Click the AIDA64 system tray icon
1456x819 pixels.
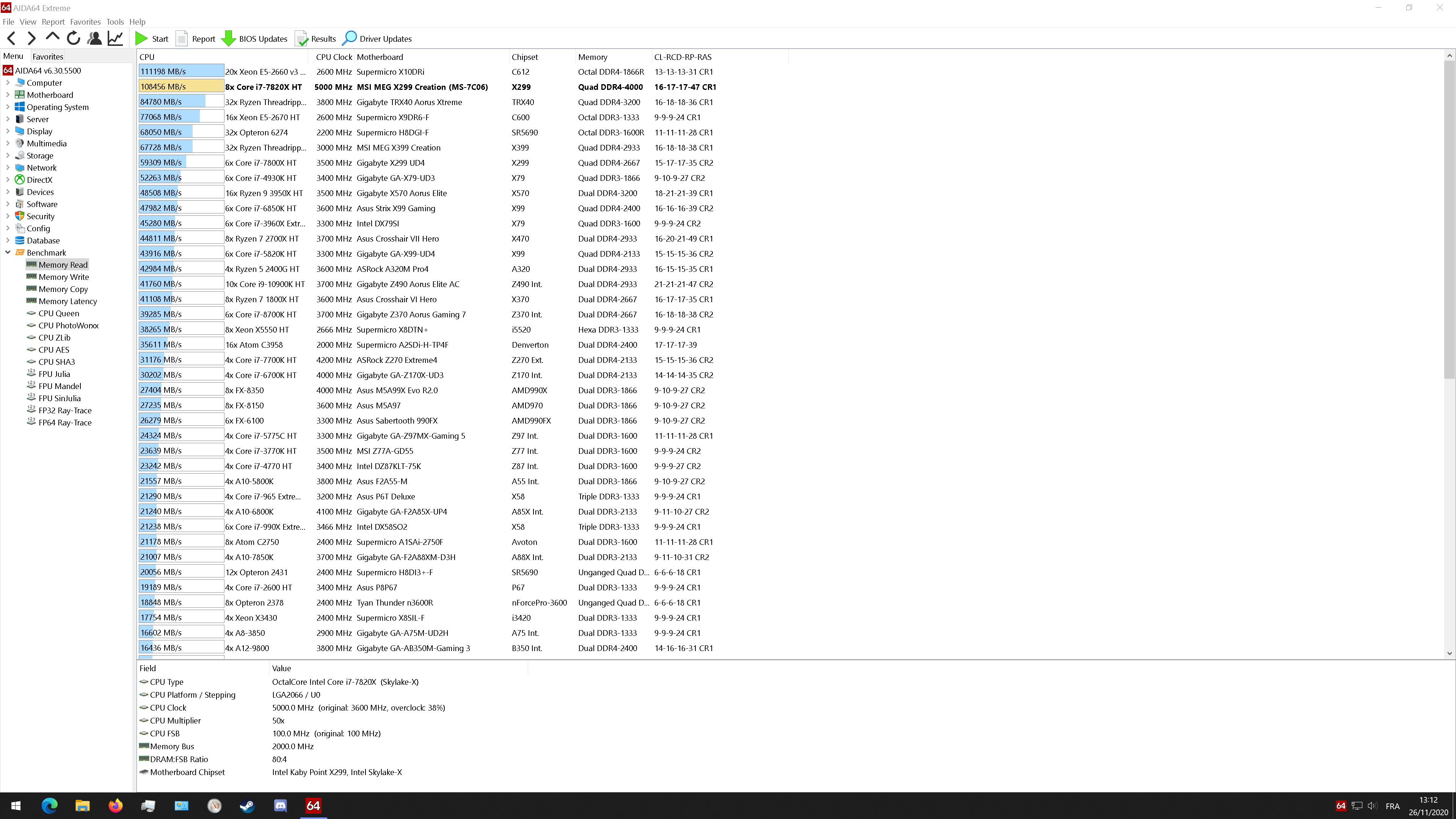(1341, 805)
